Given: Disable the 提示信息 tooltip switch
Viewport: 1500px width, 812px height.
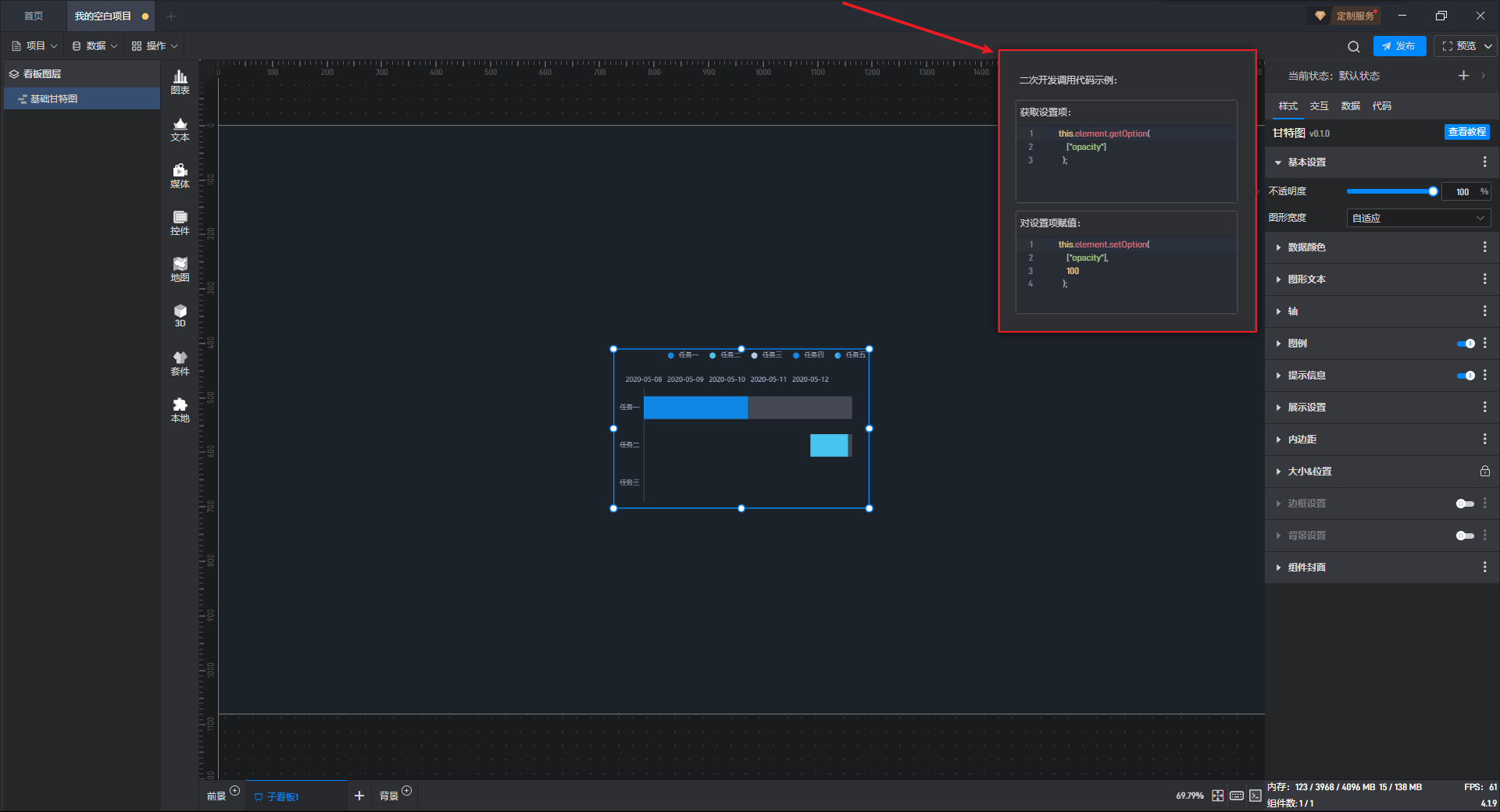Looking at the screenshot, I should [x=1466, y=376].
